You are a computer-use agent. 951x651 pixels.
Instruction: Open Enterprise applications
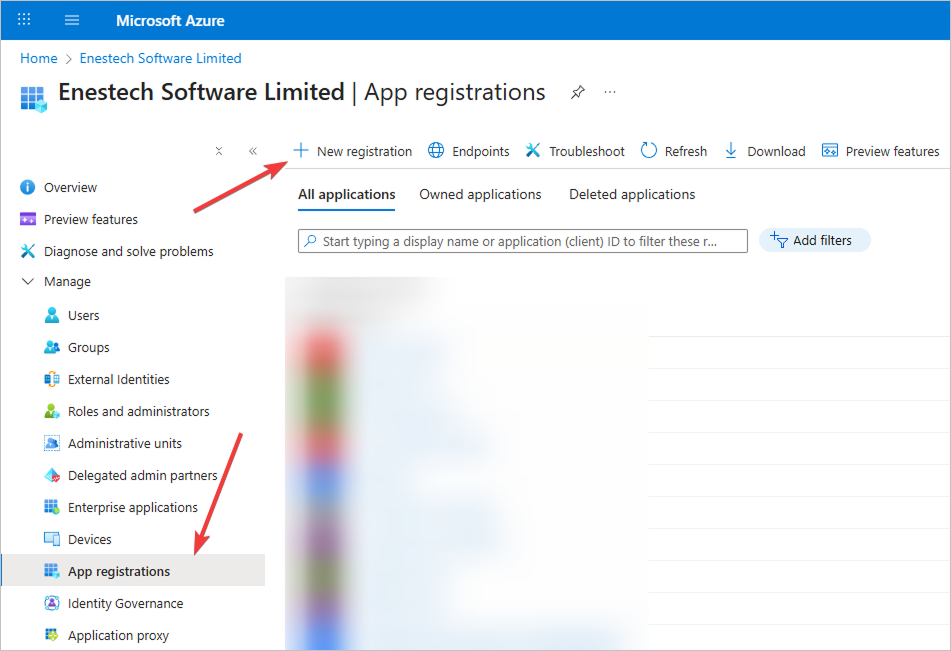(x=133, y=508)
